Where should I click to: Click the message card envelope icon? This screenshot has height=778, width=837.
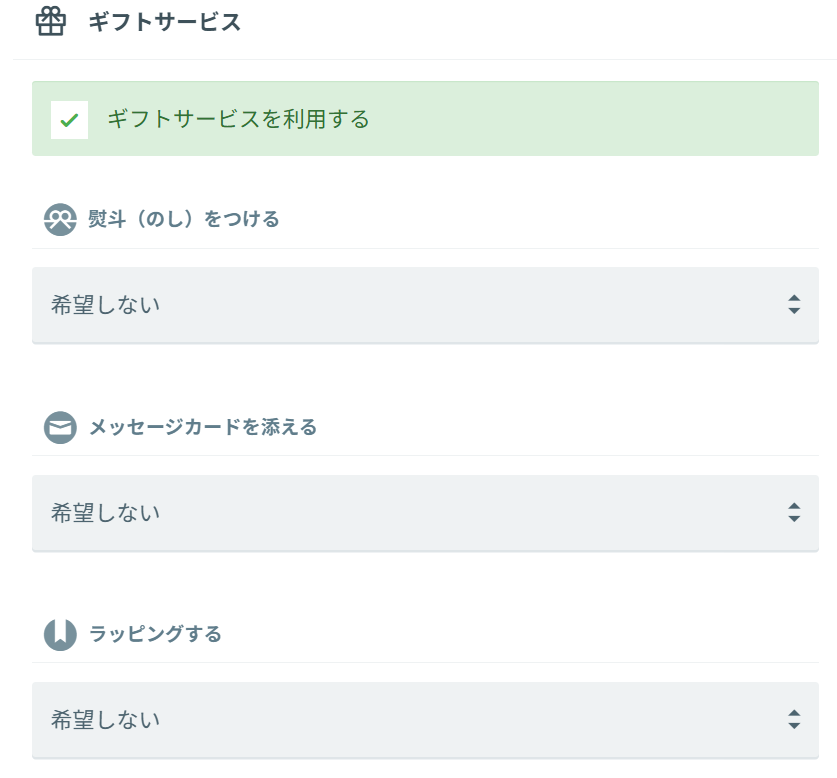[x=60, y=428]
